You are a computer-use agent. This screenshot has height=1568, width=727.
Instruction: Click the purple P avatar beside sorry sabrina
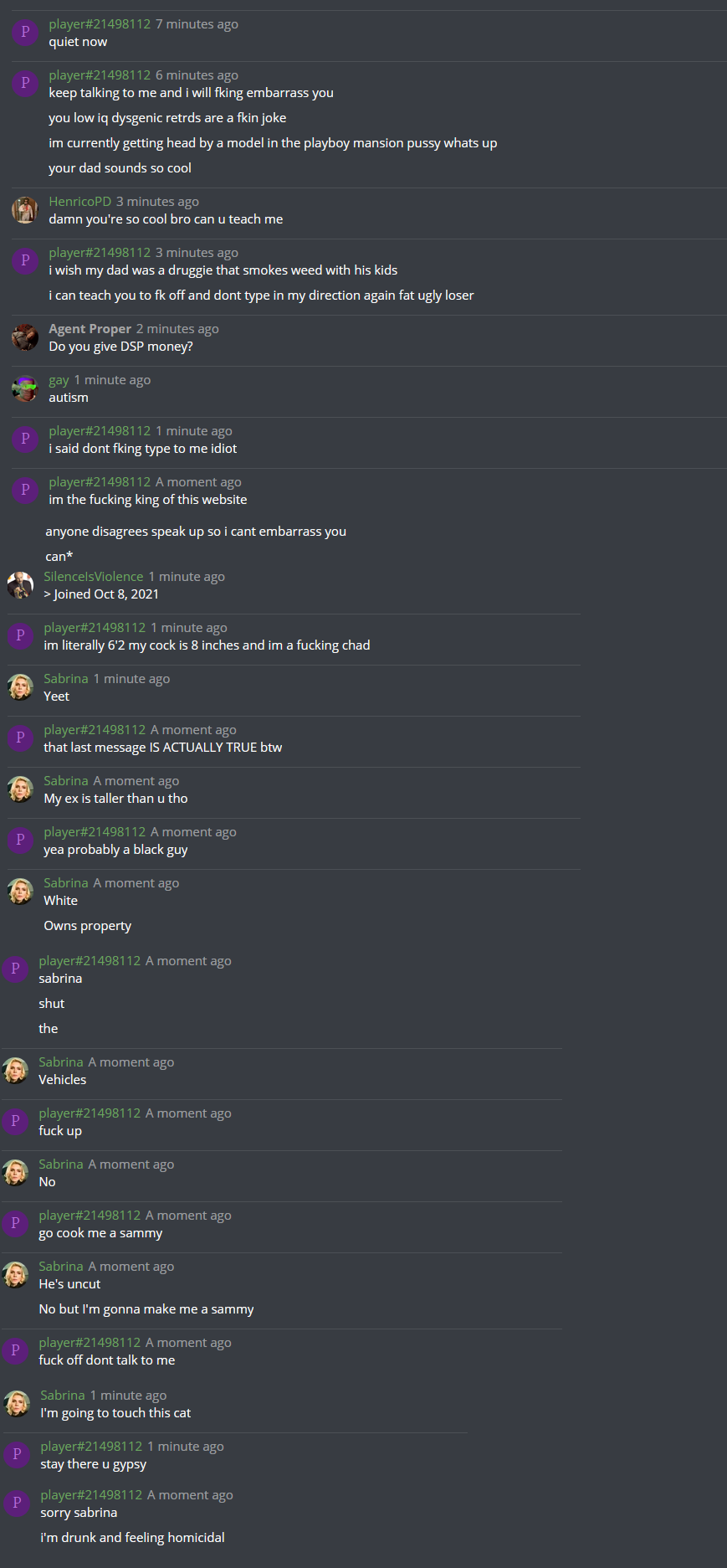pyautogui.click(x=17, y=1503)
